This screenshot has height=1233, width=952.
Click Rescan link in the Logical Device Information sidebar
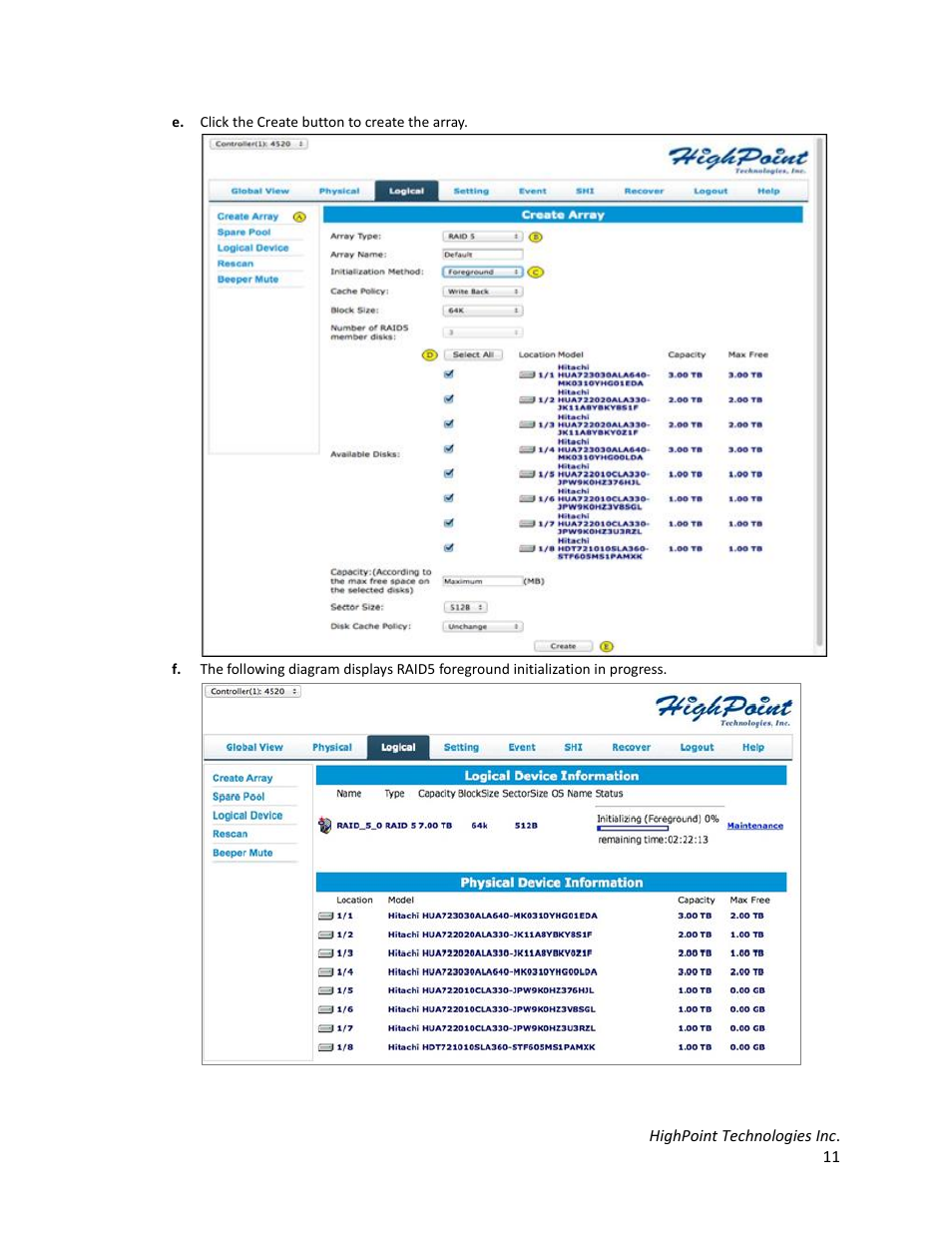pyautogui.click(x=230, y=834)
